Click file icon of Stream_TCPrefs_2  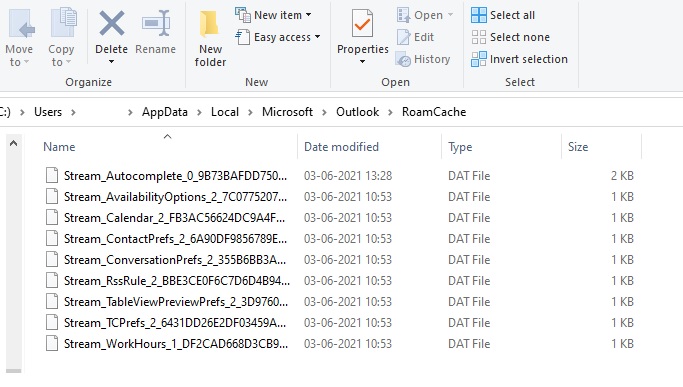[x=52, y=322]
